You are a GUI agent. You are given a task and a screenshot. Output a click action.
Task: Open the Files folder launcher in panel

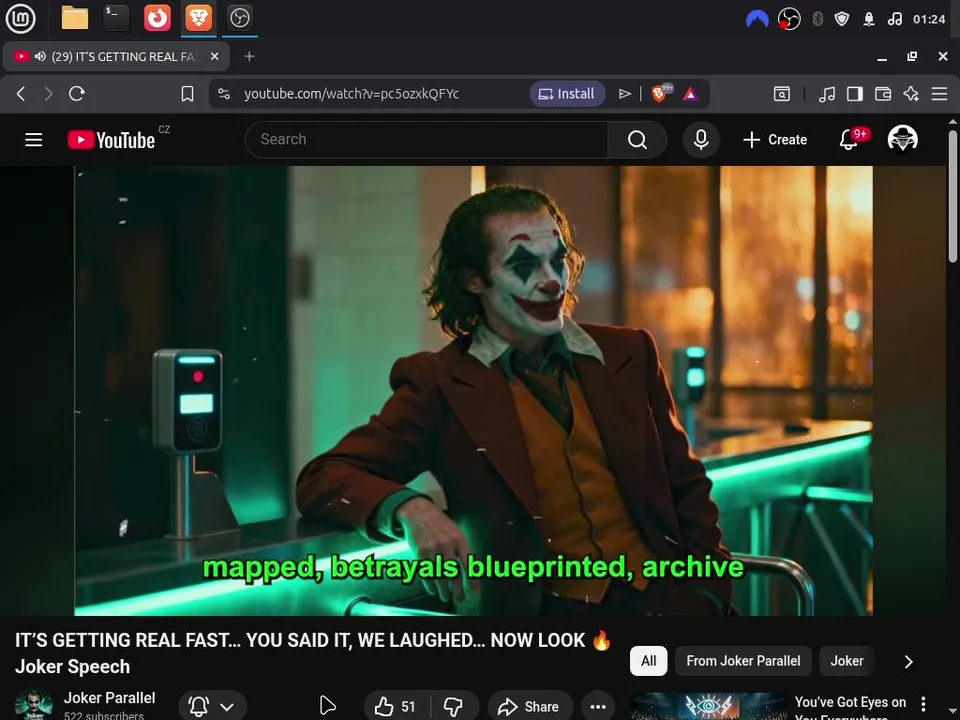click(x=75, y=18)
